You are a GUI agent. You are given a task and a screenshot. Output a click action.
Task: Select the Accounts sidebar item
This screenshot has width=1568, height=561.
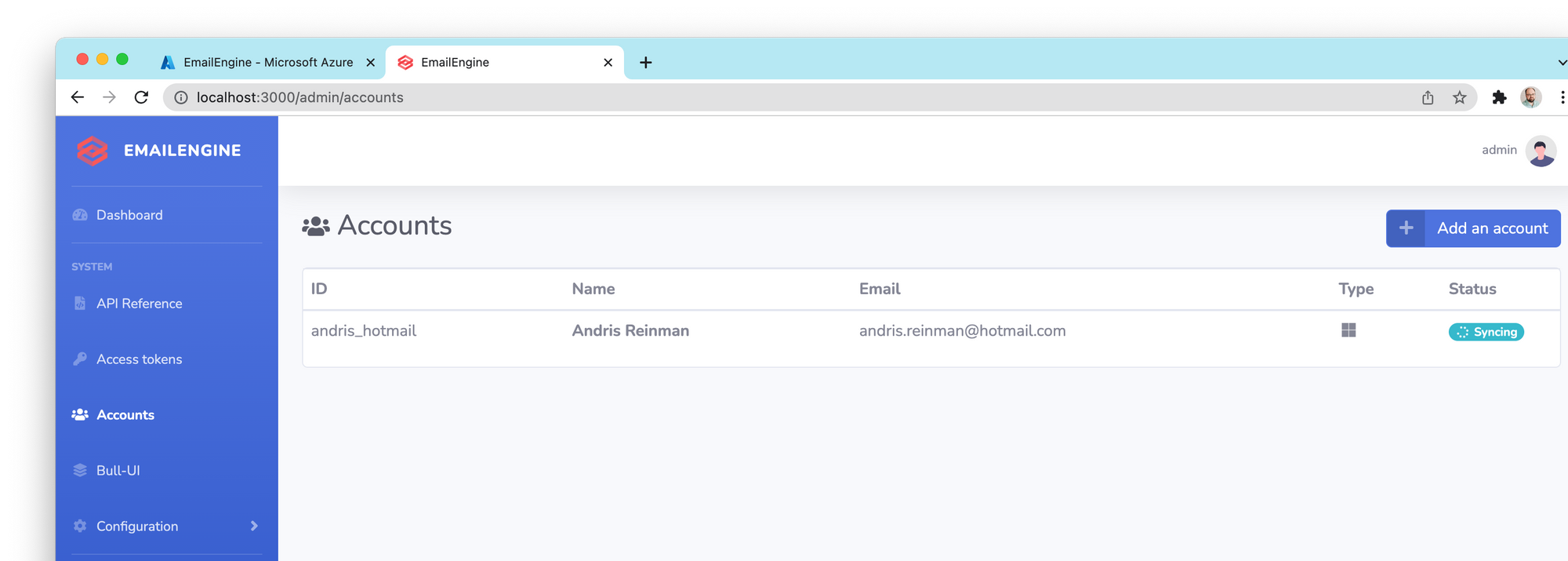(x=125, y=415)
